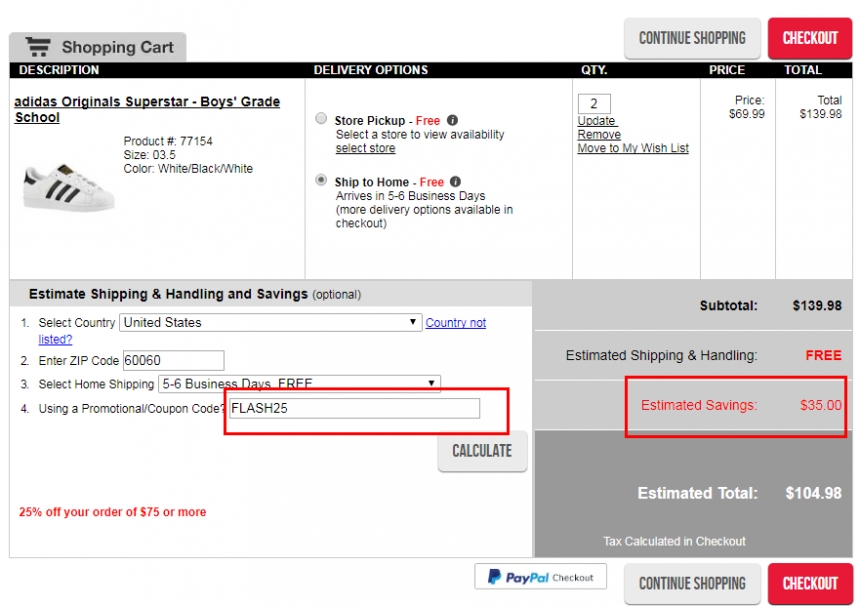Click the top Checkout button
This screenshot has width=860, height=606.
pyautogui.click(x=810, y=38)
